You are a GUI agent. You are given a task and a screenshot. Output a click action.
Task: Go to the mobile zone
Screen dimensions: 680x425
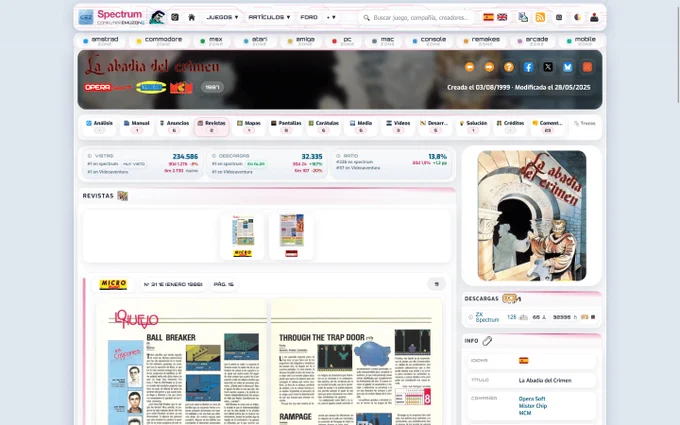(x=581, y=41)
